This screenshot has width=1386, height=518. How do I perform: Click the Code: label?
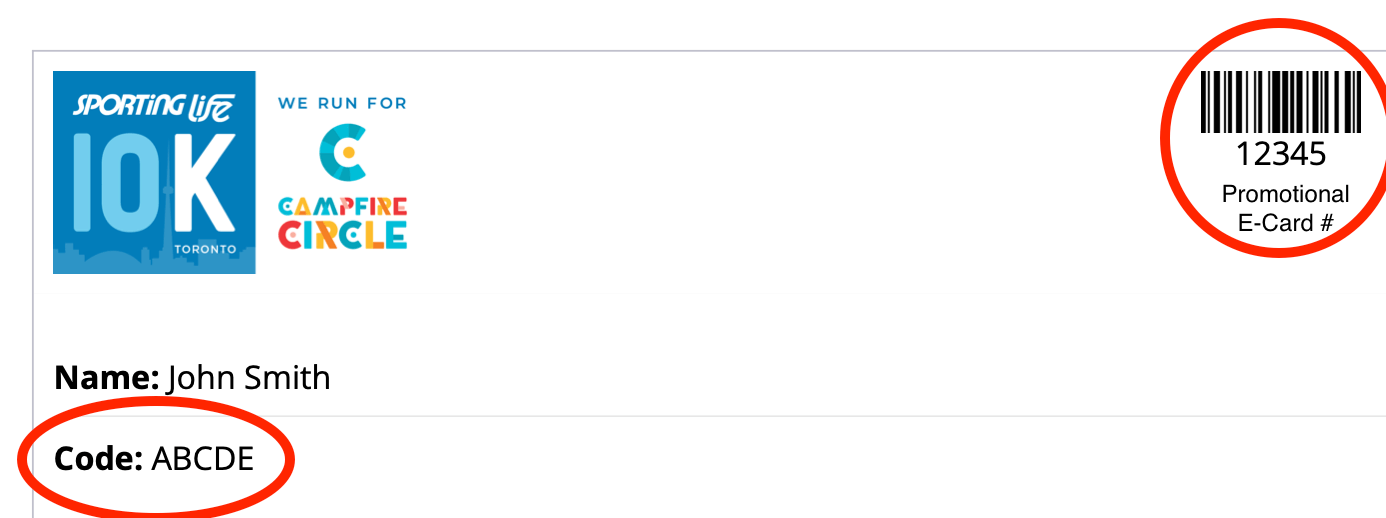[99, 458]
